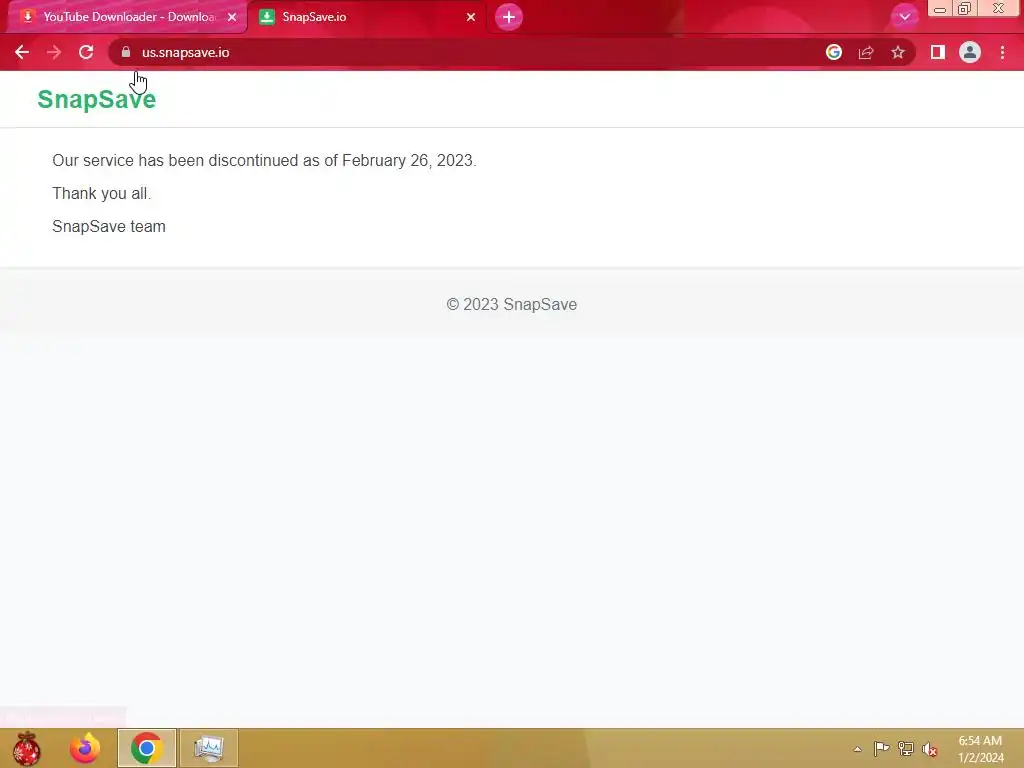The image size is (1024, 768).
Task: Click the © 2023 SnapSave footer text
Action: click(x=512, y=304)
